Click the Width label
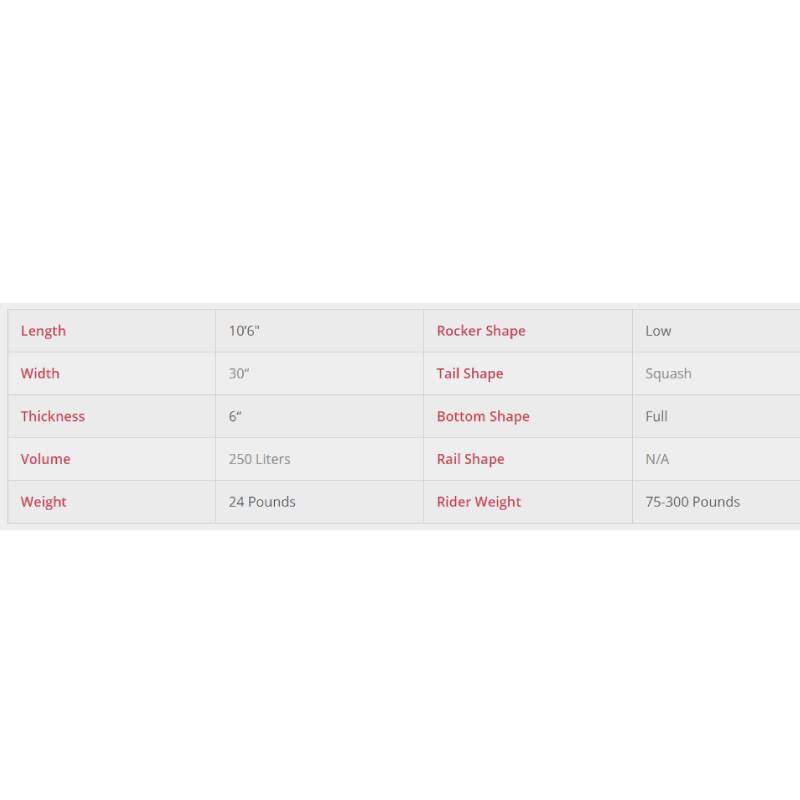 point(40,373)
